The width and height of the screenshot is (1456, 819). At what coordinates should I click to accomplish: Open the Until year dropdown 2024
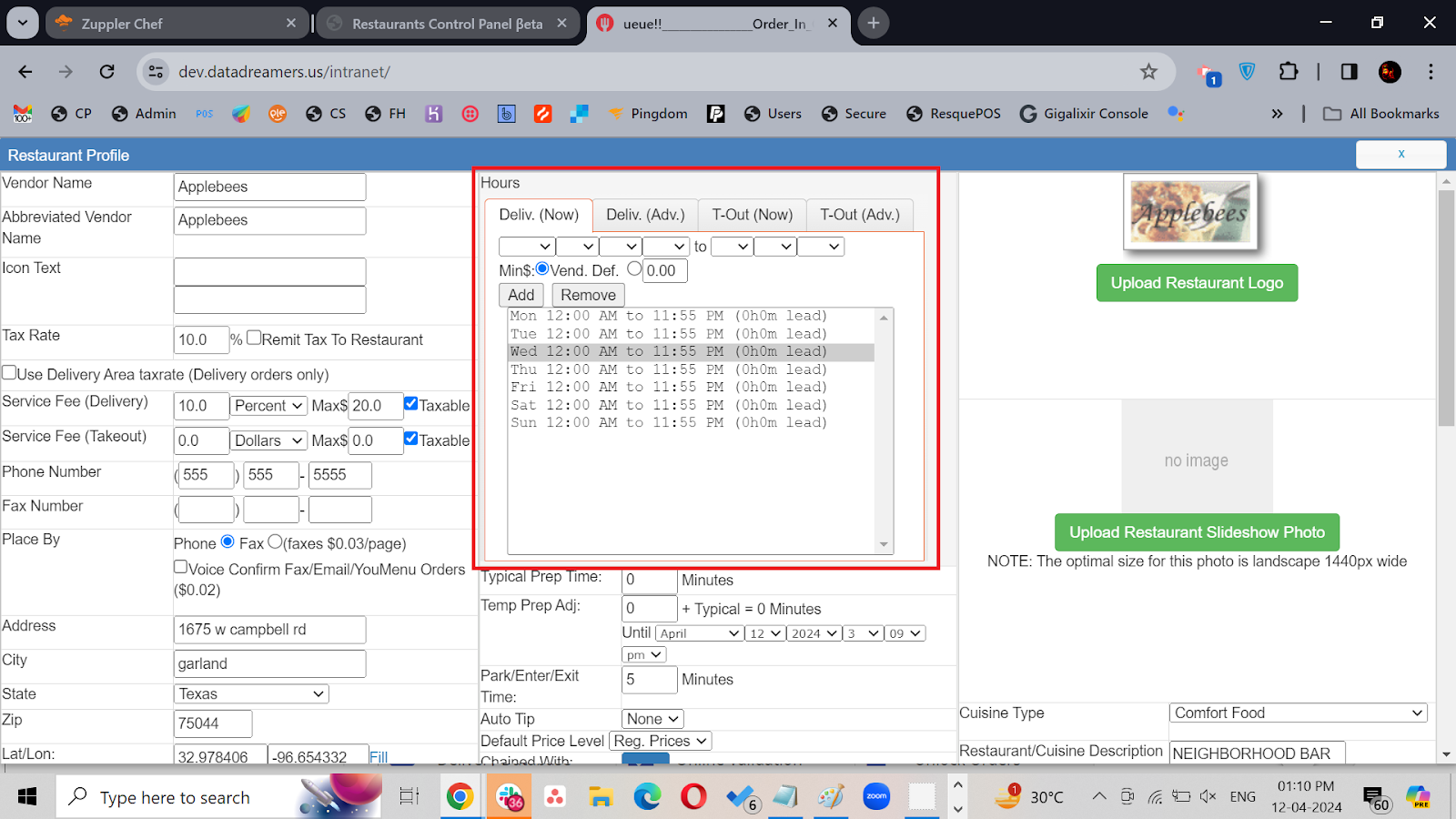pyautogui.click(x=814, y=633)
